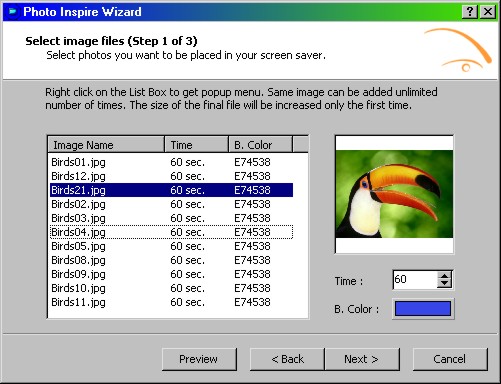Sort by Image Name column header
The height and width of the screenshot is (384, 501).
click(106, 145)
